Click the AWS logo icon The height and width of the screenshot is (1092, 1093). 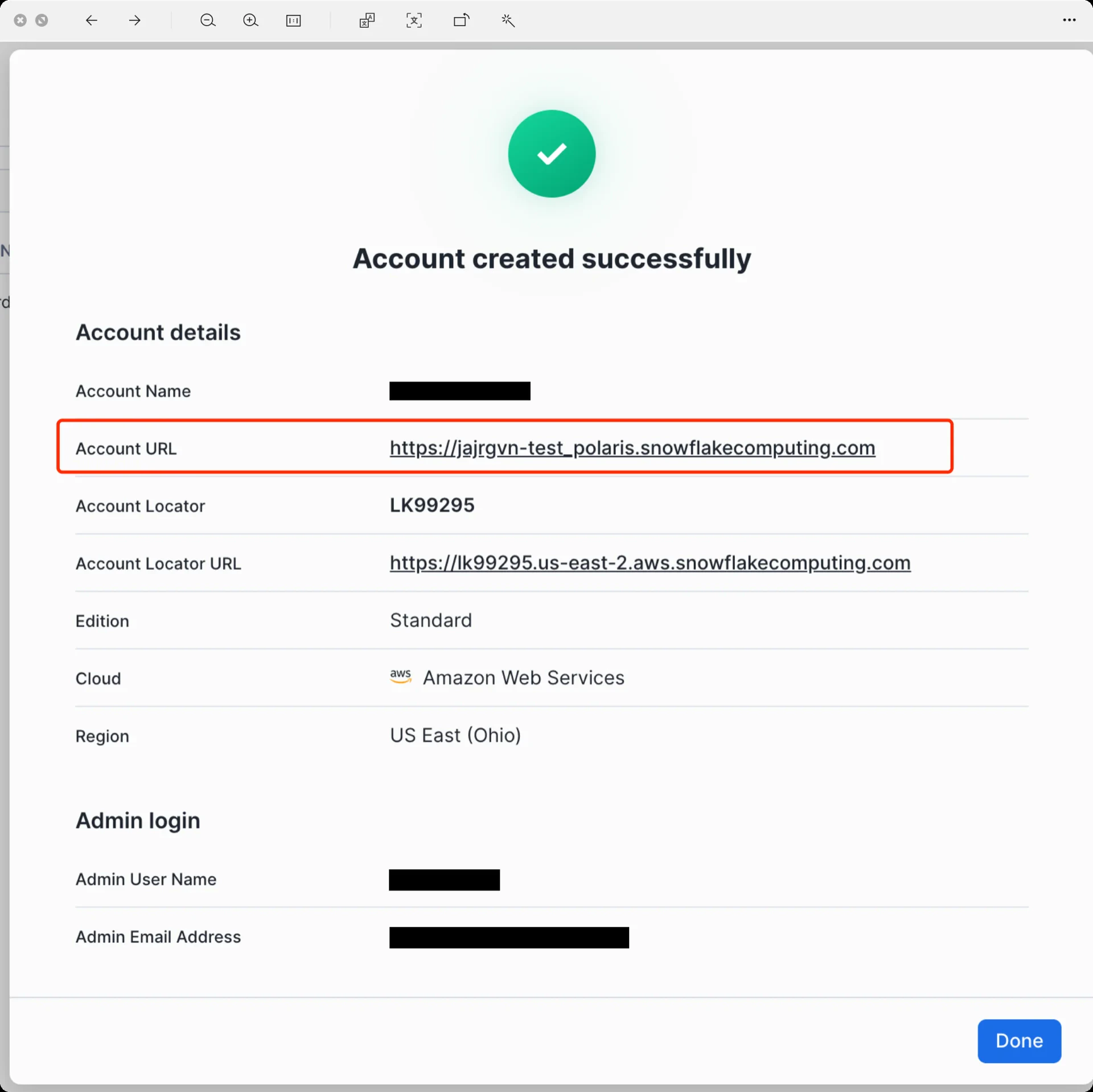pyautogui.click(x=401, y=676)
